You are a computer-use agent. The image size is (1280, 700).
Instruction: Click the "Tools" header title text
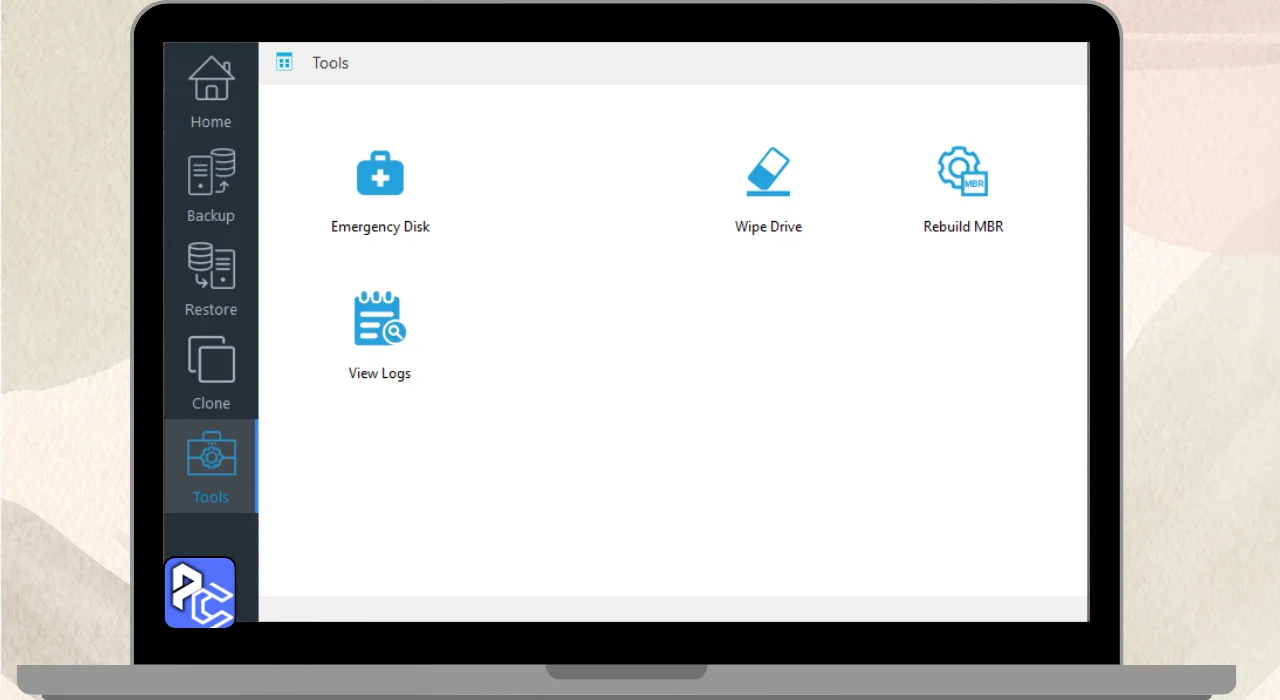click(330, 63)
